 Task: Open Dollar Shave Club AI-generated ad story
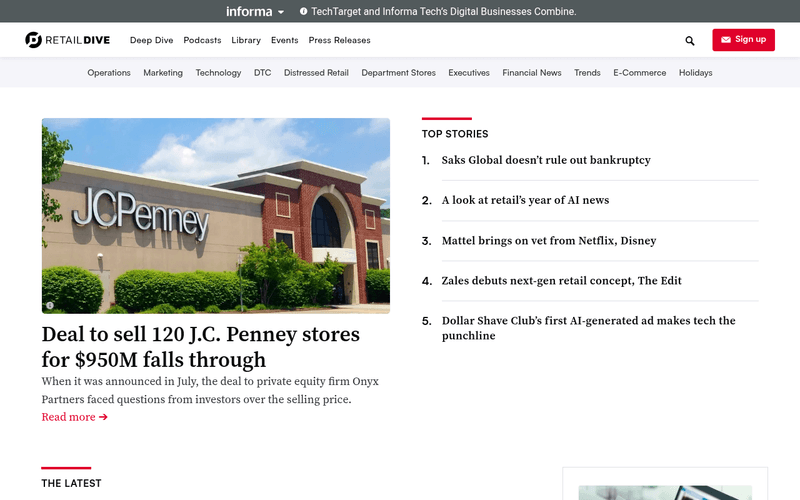589,328
